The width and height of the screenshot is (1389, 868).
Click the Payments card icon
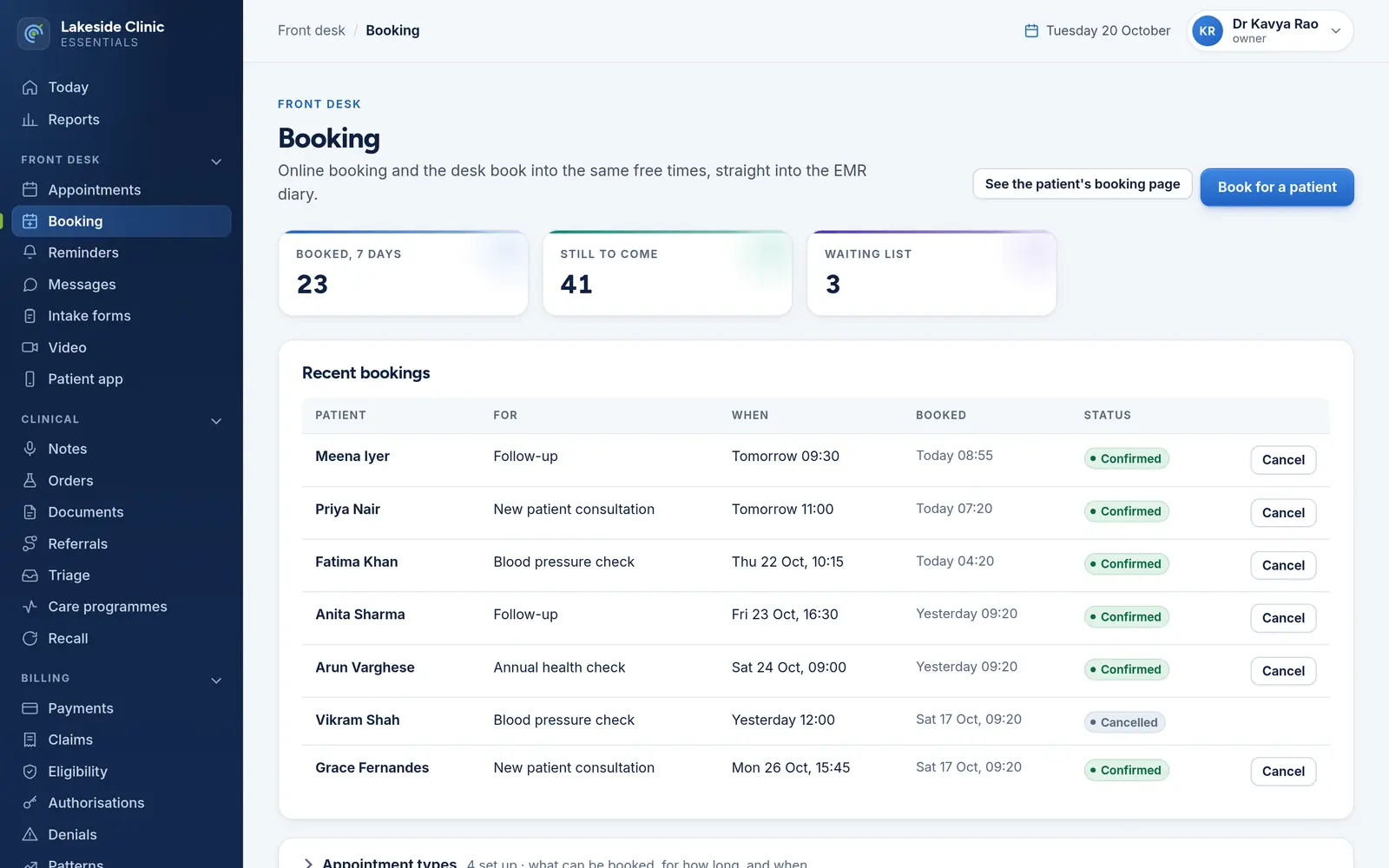pyautogui.click(x=30, y=708)
